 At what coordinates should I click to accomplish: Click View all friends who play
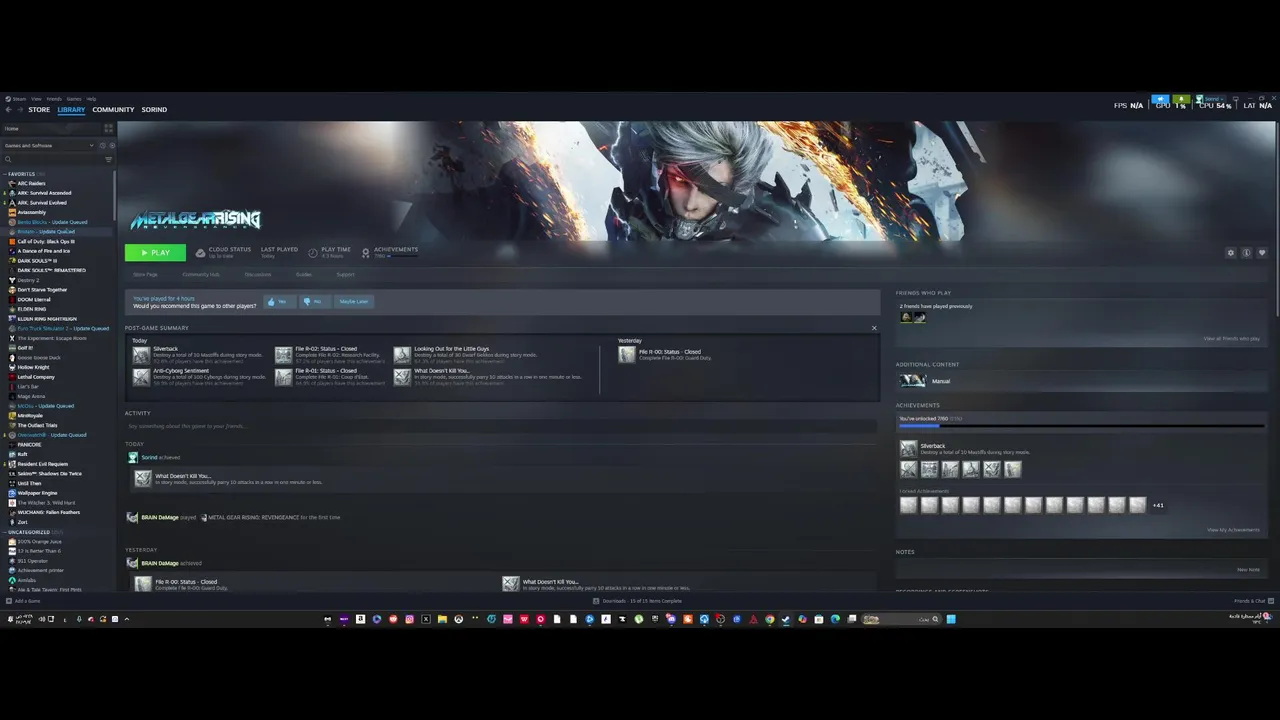pyautogui.click(x=1231, y=339)
